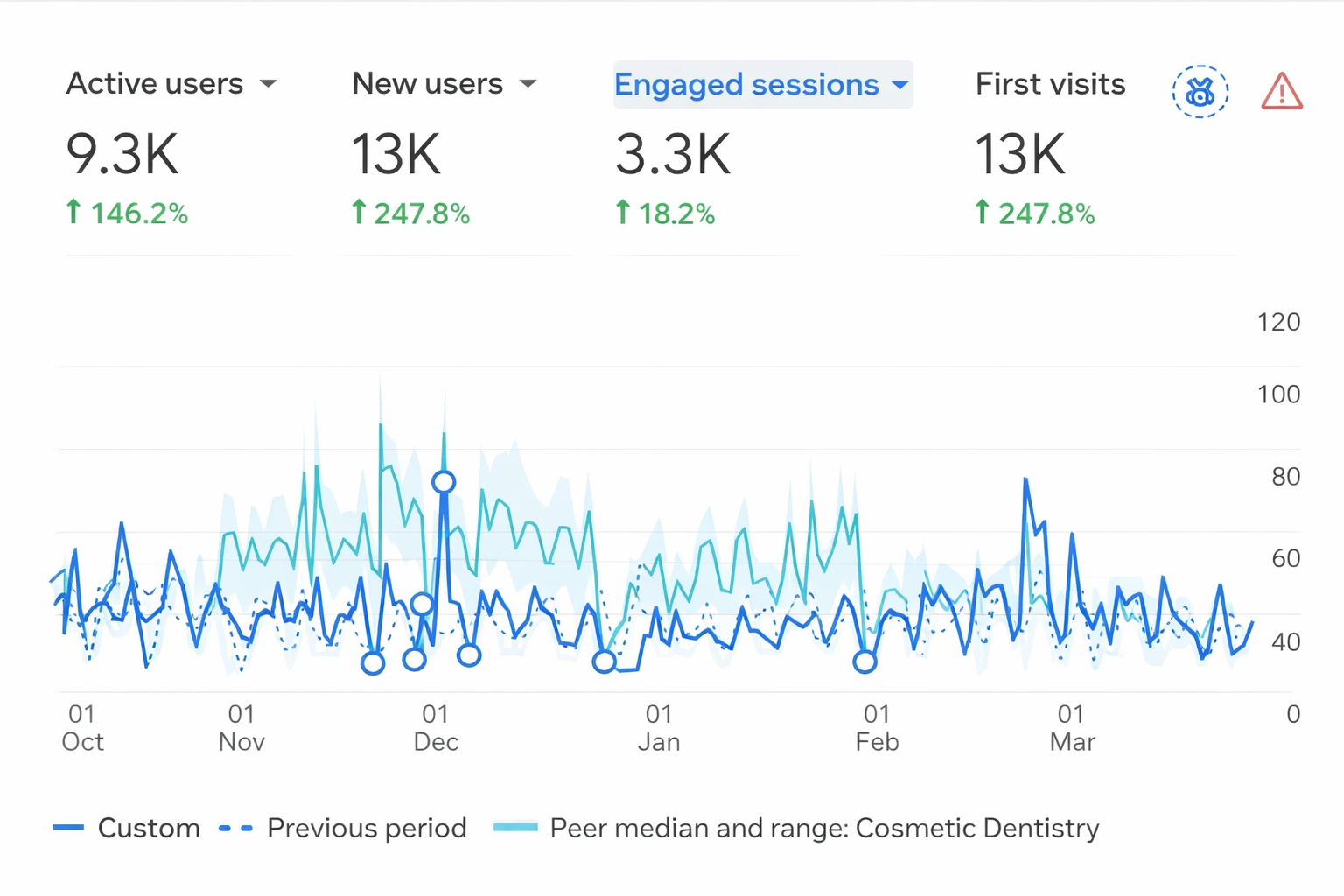Click the anomaly circle in late December dip

604,661
